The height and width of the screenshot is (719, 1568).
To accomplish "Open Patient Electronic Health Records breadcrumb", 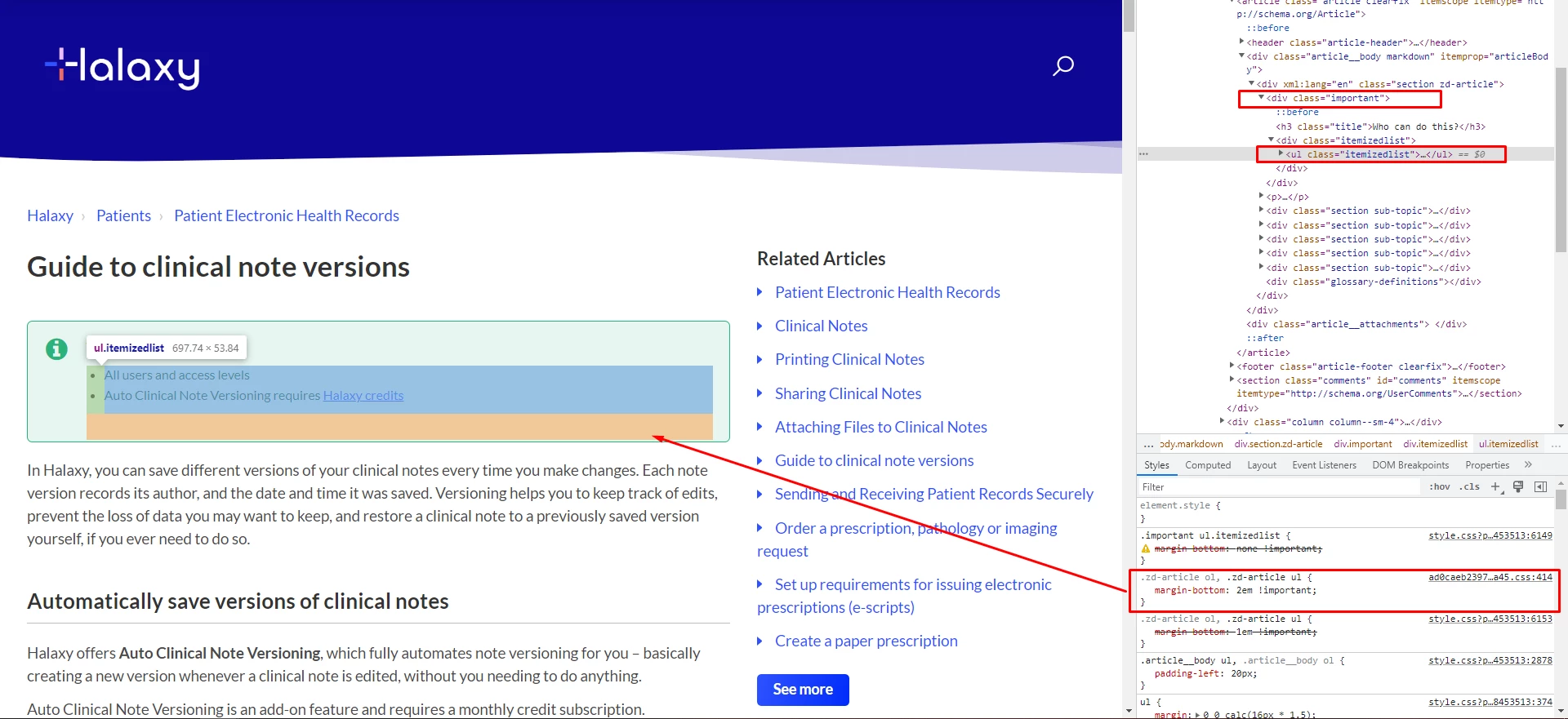I will tap(287, 215).
